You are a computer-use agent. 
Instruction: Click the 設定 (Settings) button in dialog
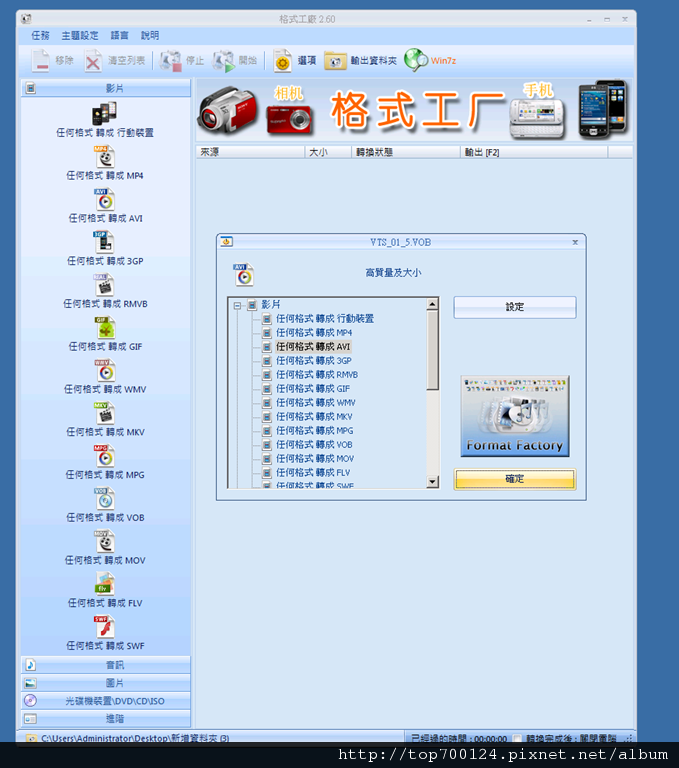[x=515, y=307]
